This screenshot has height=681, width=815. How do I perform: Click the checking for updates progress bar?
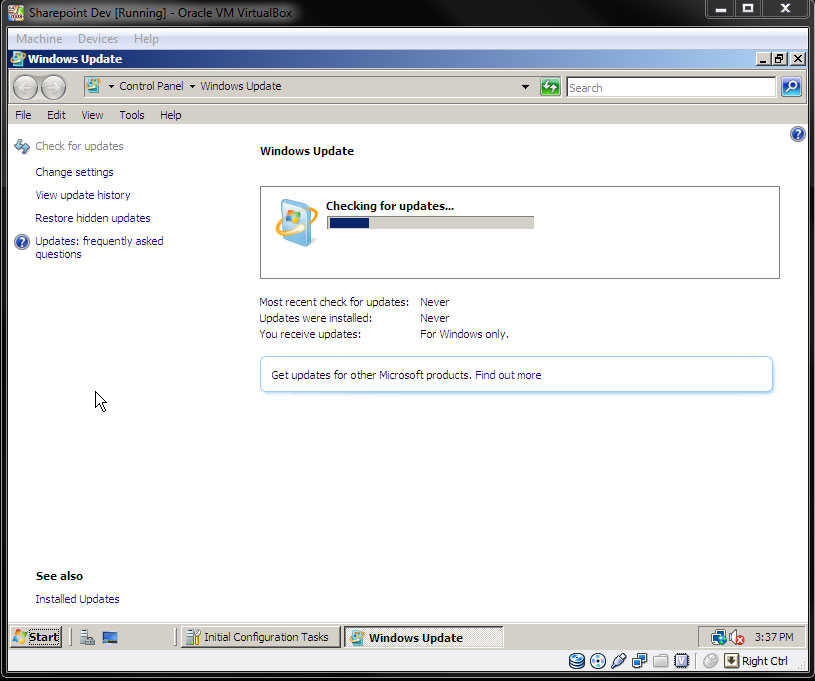click(430, 223)
